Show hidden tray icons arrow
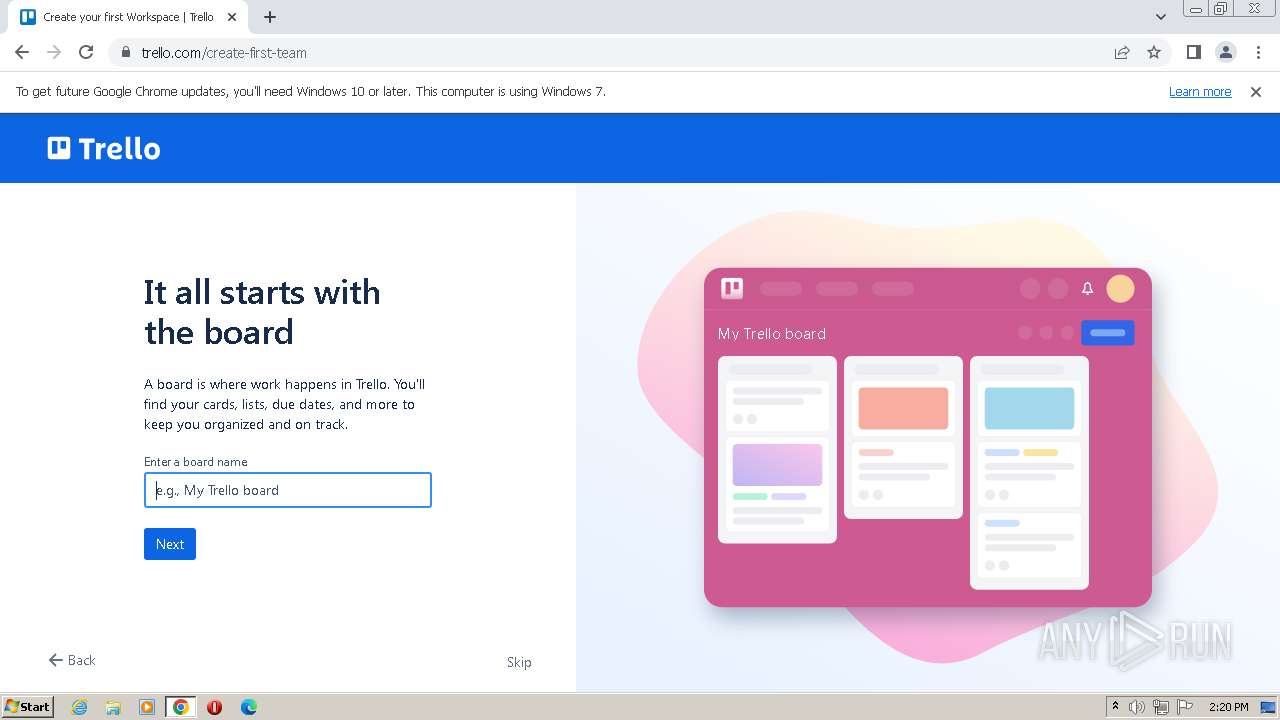The height and width of the screenshot is (720, 1280). pyautogui.click(x=1115, y=707)
